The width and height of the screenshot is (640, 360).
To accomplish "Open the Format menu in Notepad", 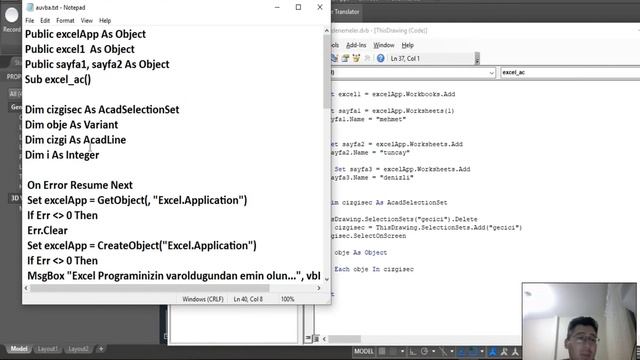I will pos(65,20).
